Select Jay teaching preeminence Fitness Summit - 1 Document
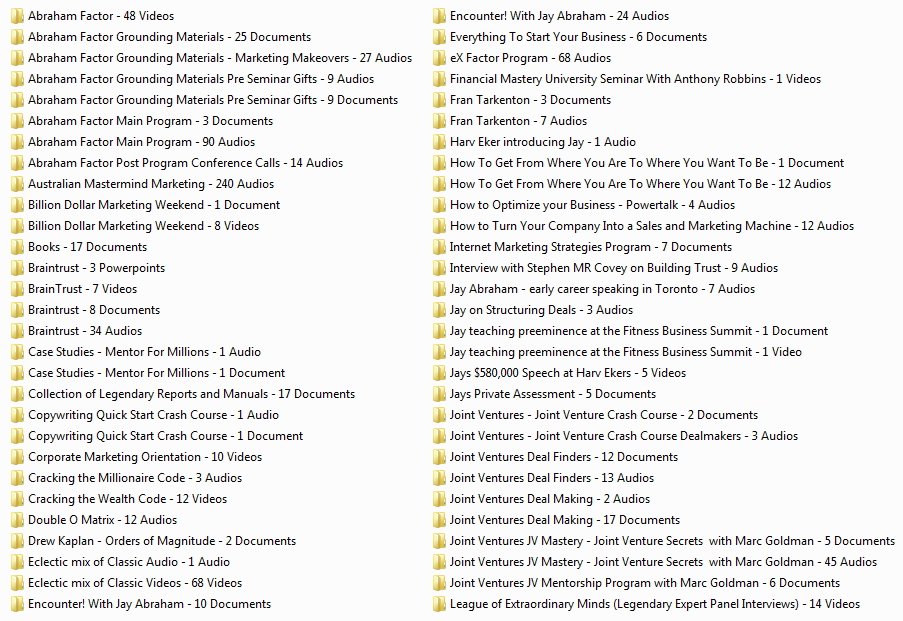903x621 pixels. [639, 331]
